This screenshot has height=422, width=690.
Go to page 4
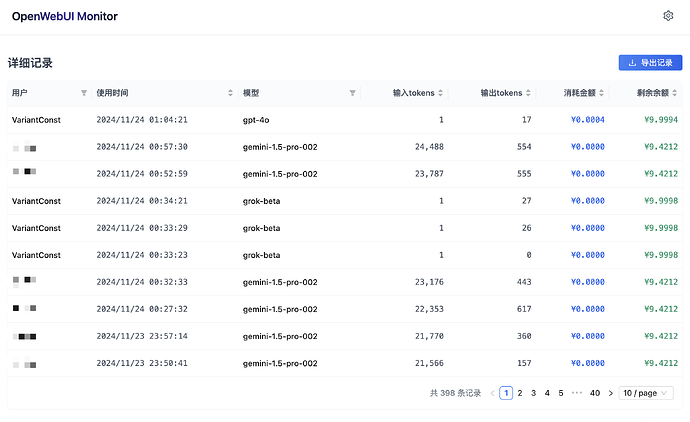547,393
